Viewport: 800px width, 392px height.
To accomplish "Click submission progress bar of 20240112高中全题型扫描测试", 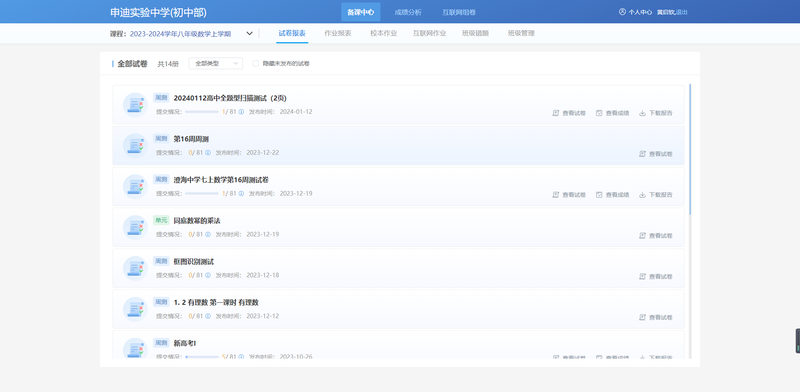I will 202,112.
